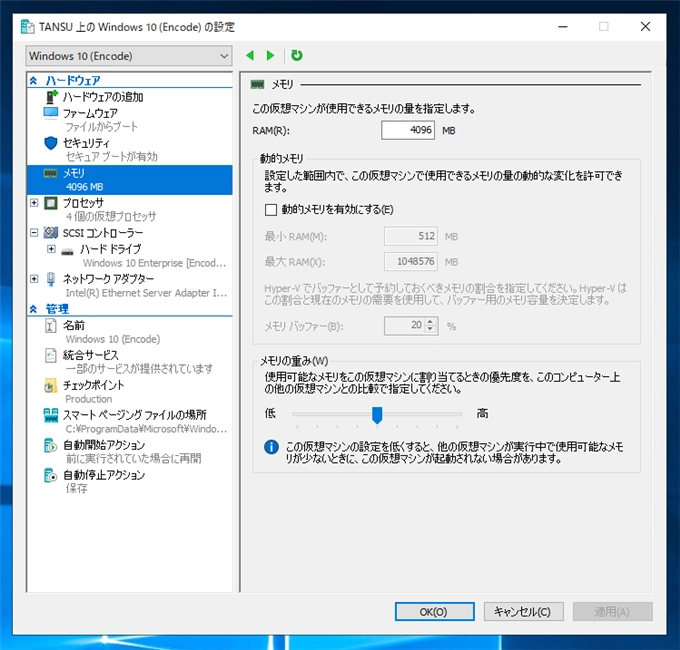Click the window title bar settings icon
Image resolution: width=680 pixels, height=650 pixels.
point(27,27)
